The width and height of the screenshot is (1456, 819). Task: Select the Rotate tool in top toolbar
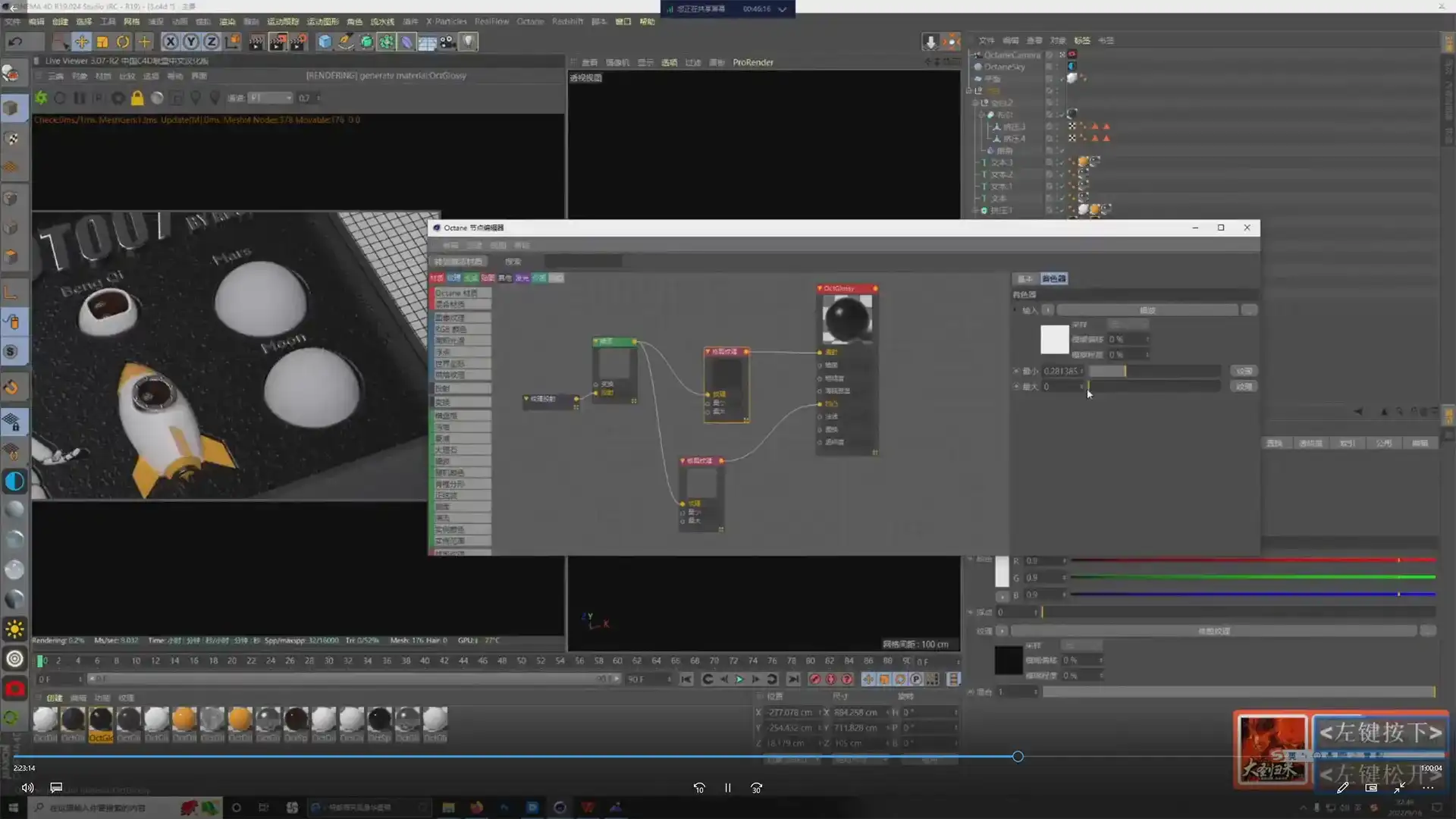point(123,42)
